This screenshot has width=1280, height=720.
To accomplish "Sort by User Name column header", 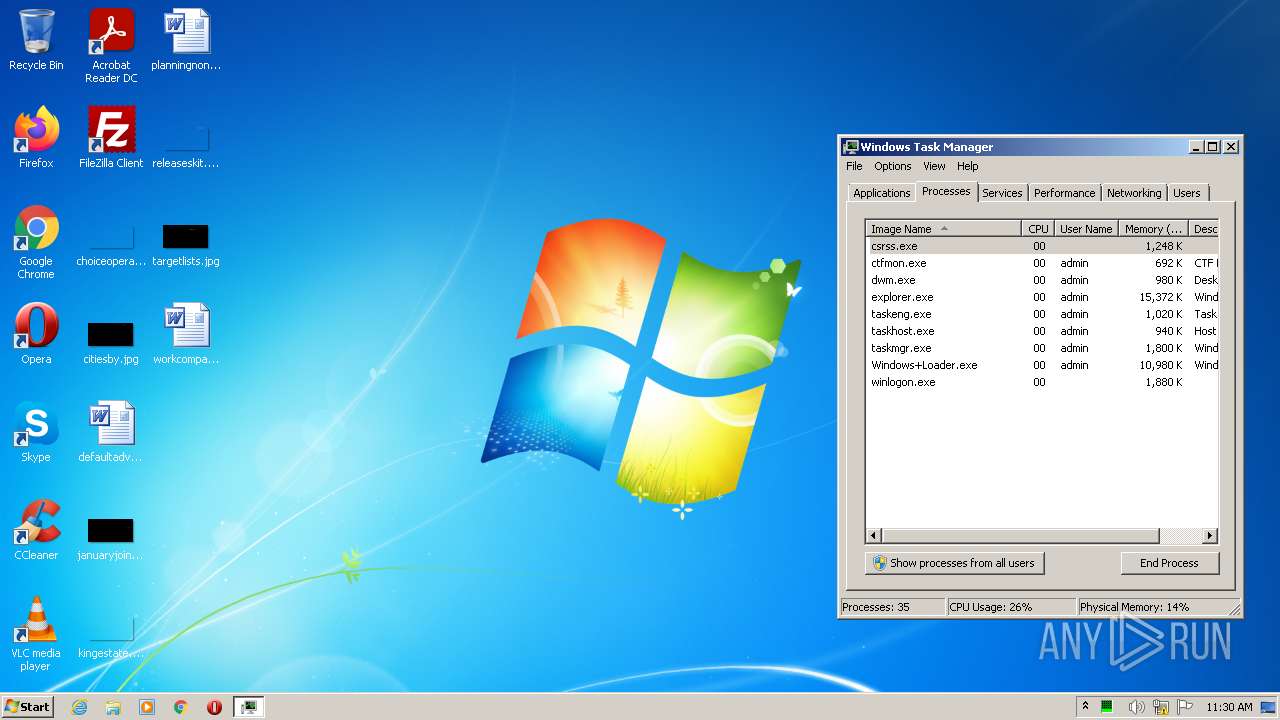I will [1086, 229].
